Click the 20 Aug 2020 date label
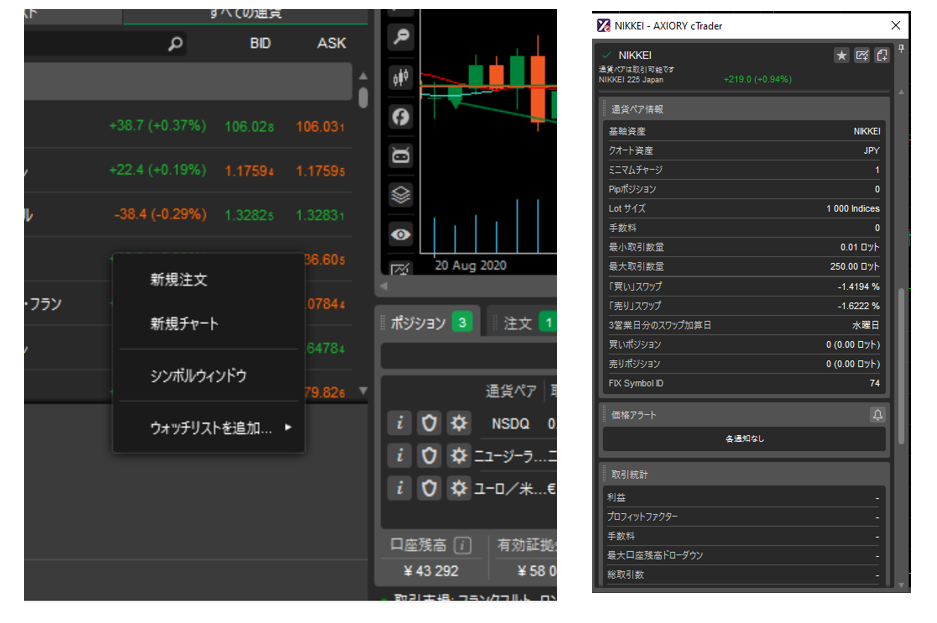The image size is (937, 623). [470, 265]
